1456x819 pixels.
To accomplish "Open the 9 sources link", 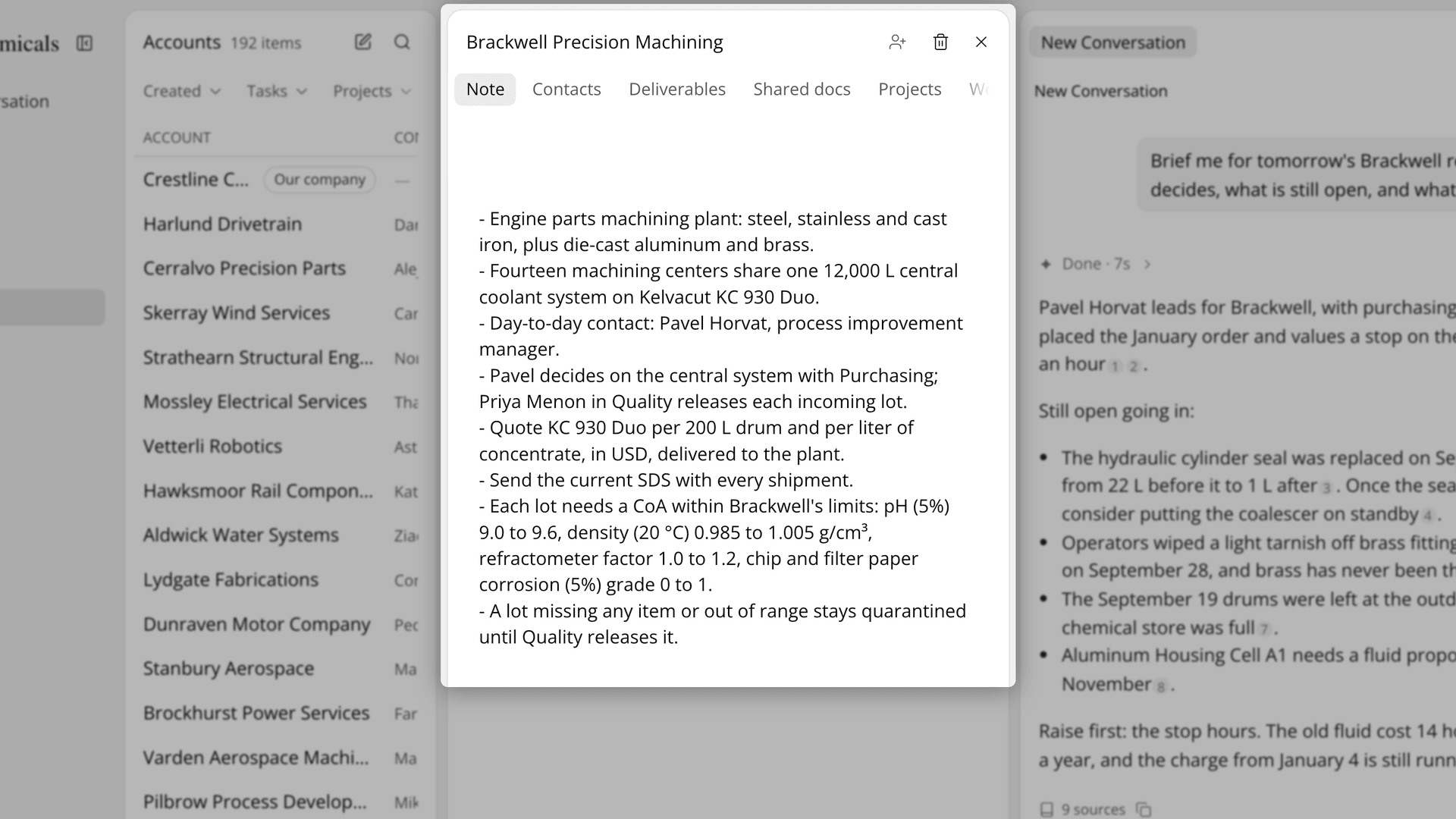I will coord(1083,809).
